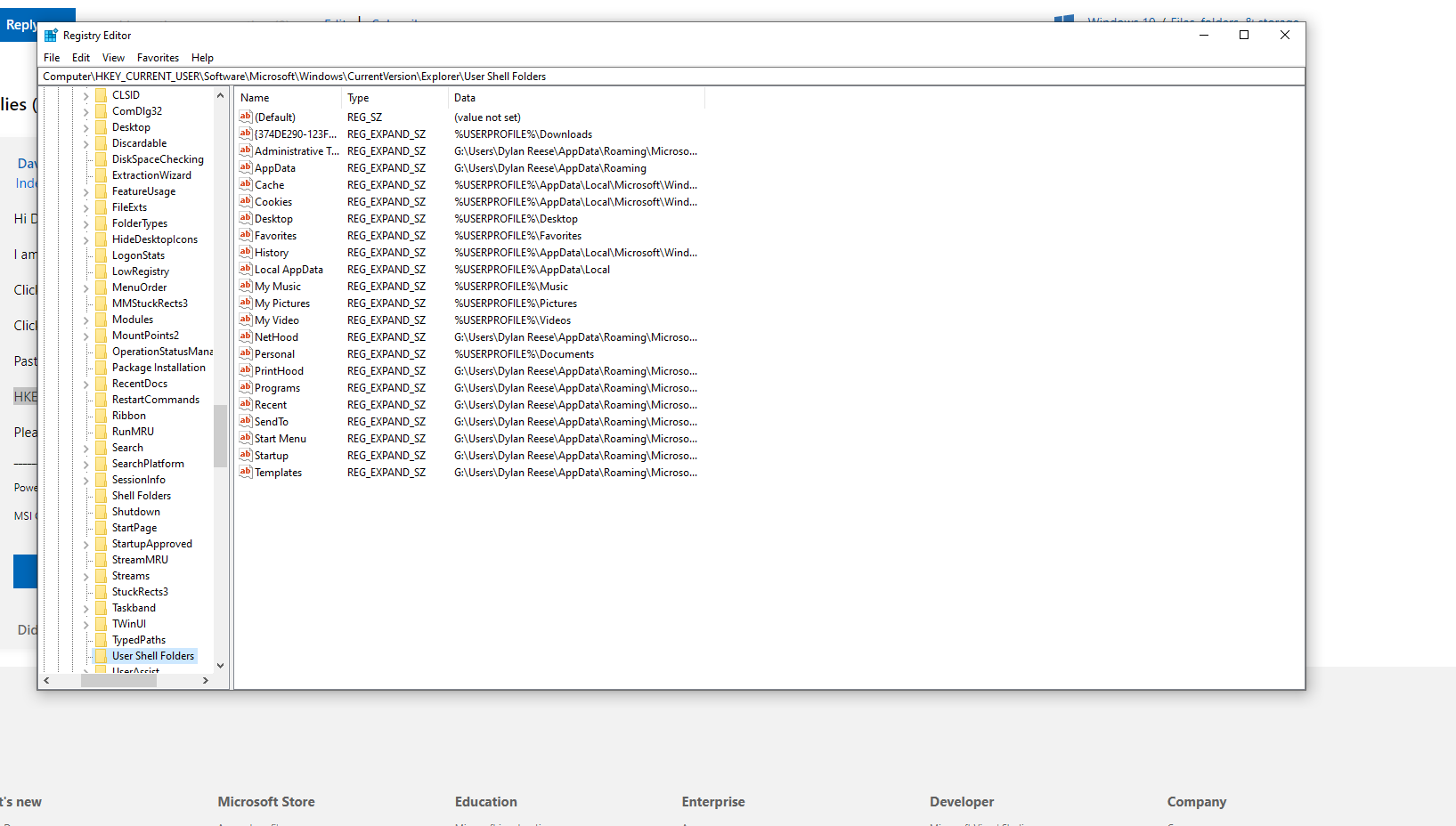Viewport: 1456px width, 826px height.
Task: Expand the Discardable key arrow
Action: pyautogui.click(x=86, y=143)
